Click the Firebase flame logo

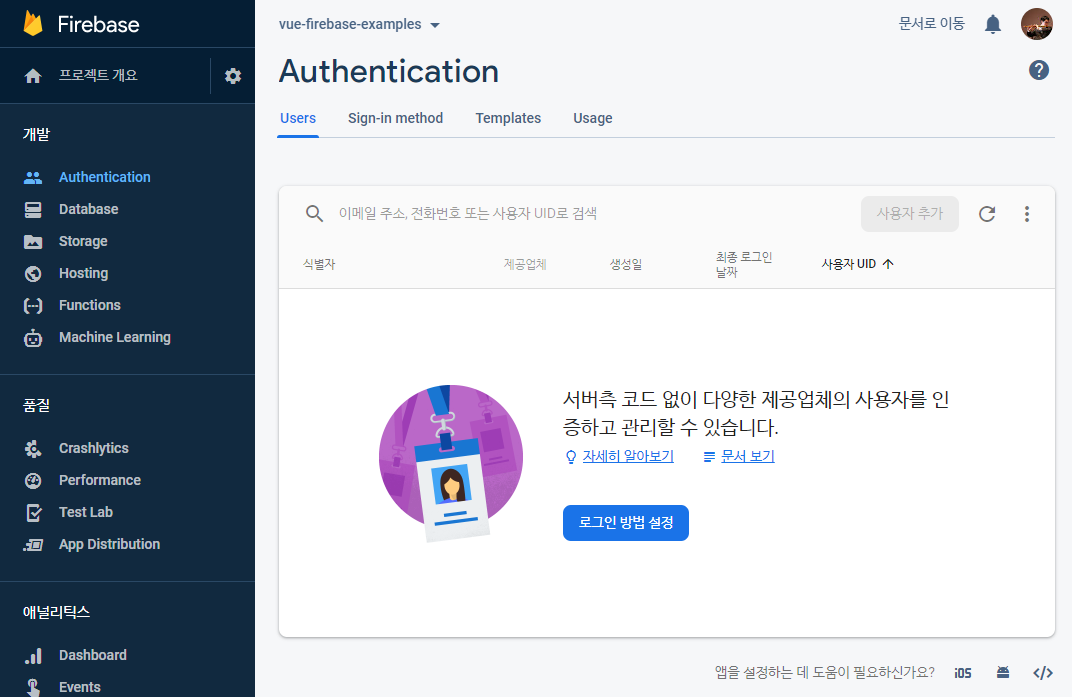(x=32, y=24)
